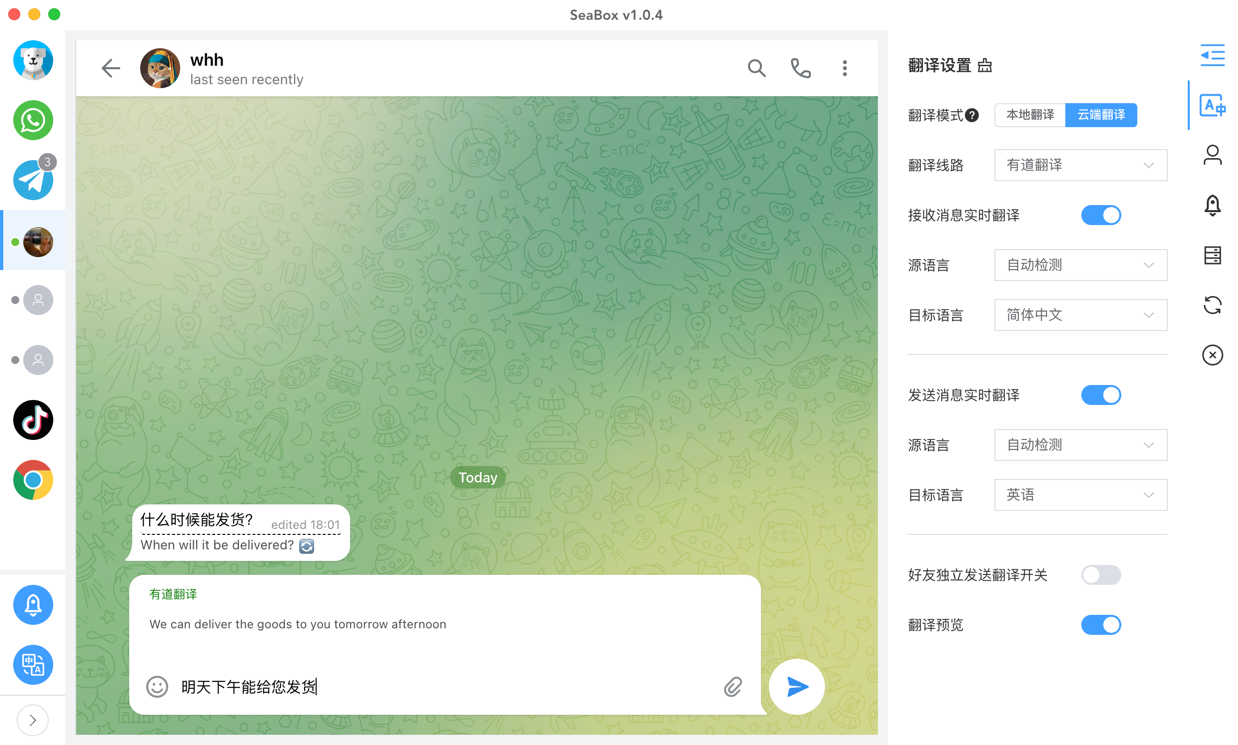Image resolution: width=1238 pixels, height=745 pixels.
Task: Send the message with the paper plane button
Action: pos(797,687)
